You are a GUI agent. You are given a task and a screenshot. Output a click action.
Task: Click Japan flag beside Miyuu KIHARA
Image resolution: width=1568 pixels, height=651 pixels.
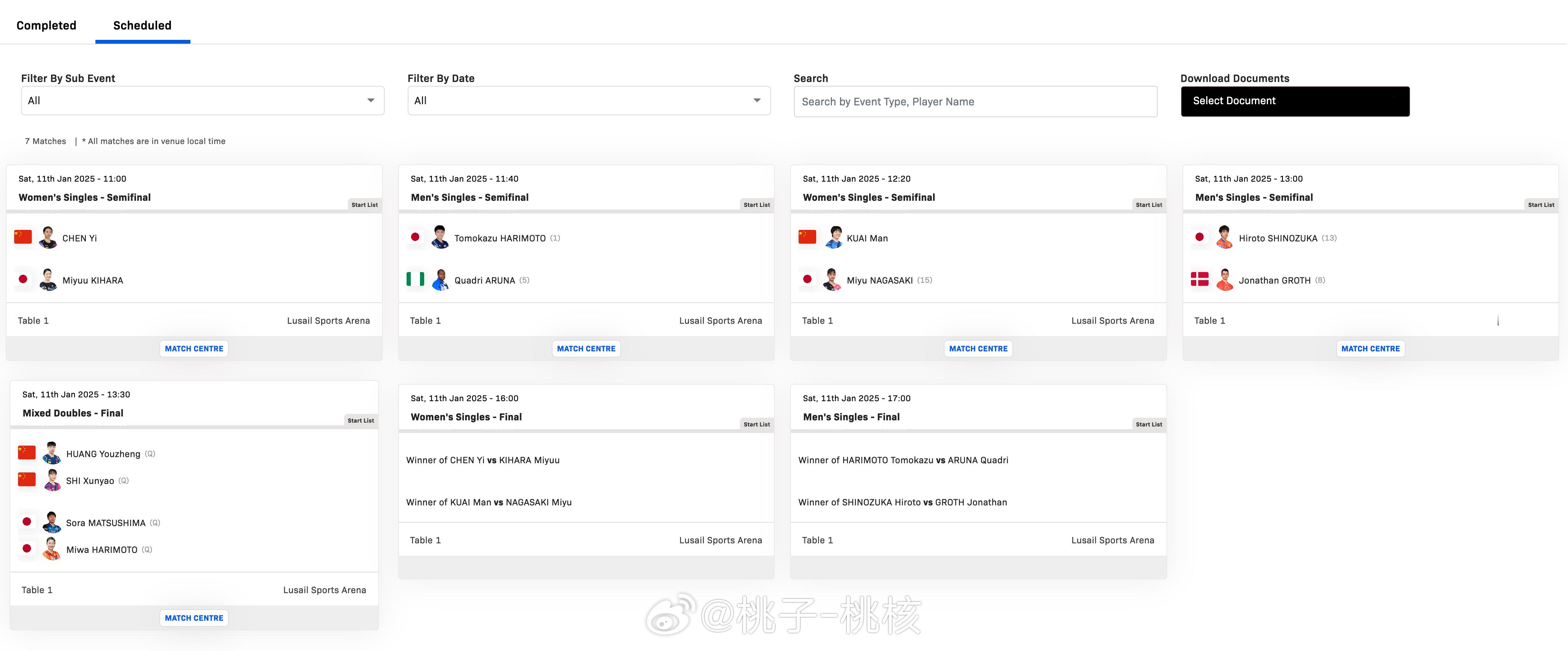click(23, 279)
